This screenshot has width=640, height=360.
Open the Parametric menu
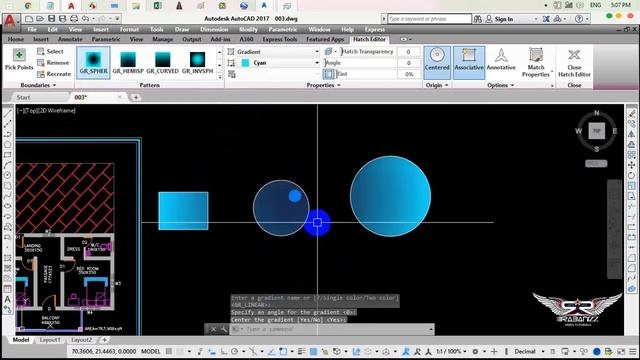pos(282,29)
